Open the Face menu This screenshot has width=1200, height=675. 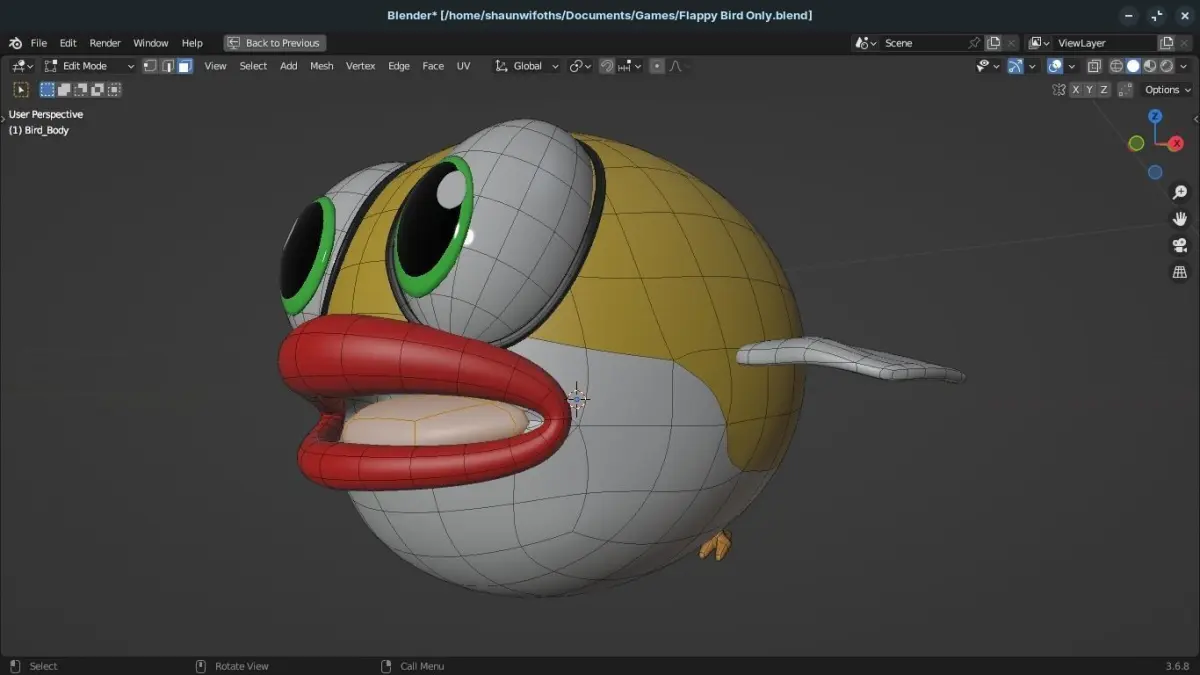(433, 66)
